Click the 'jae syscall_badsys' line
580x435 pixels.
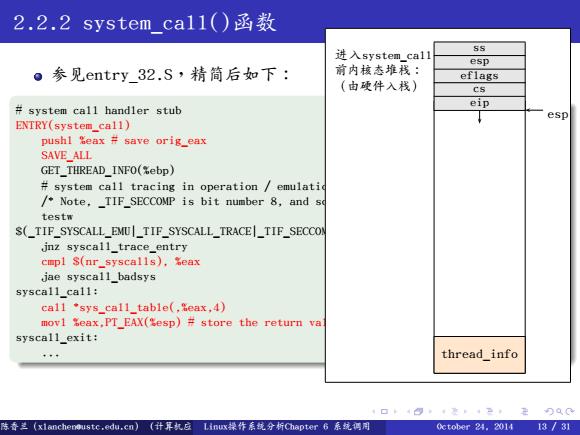pyautogui.click(x=98, y=277)
